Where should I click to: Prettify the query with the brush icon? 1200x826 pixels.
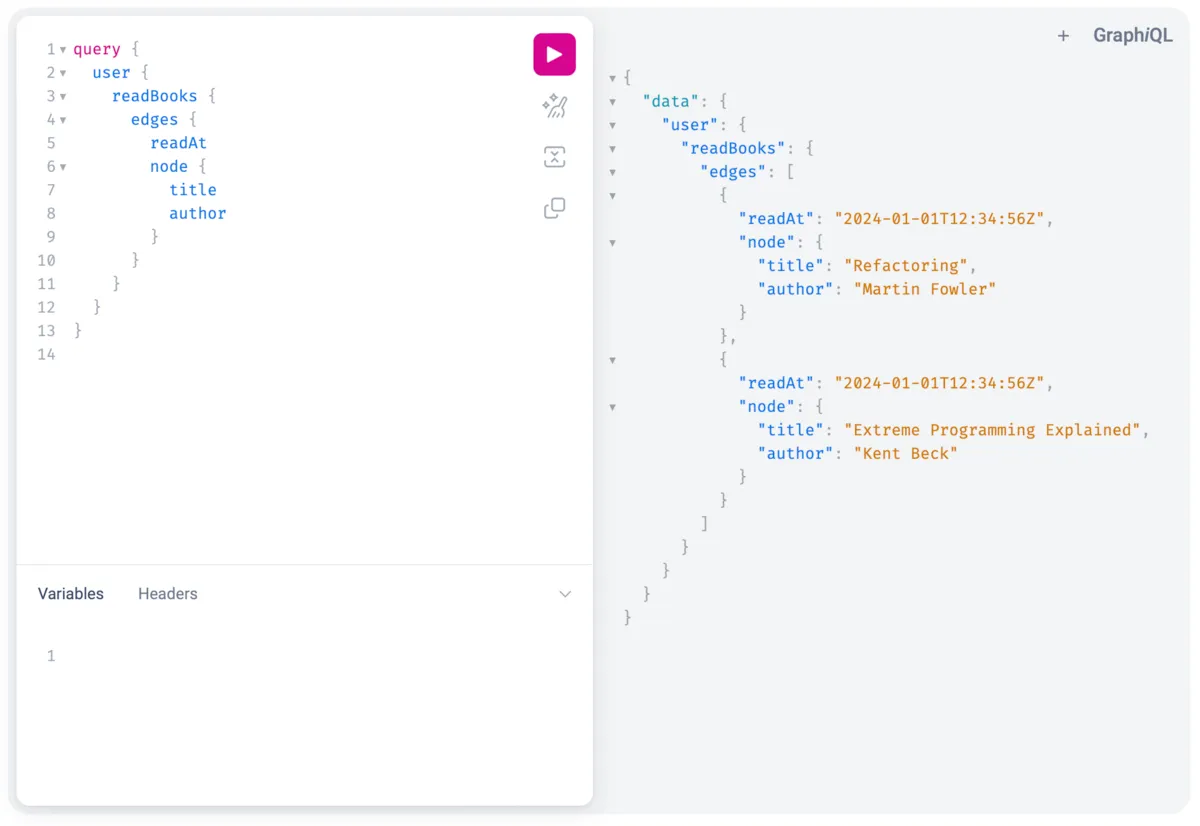pos(554,106)
